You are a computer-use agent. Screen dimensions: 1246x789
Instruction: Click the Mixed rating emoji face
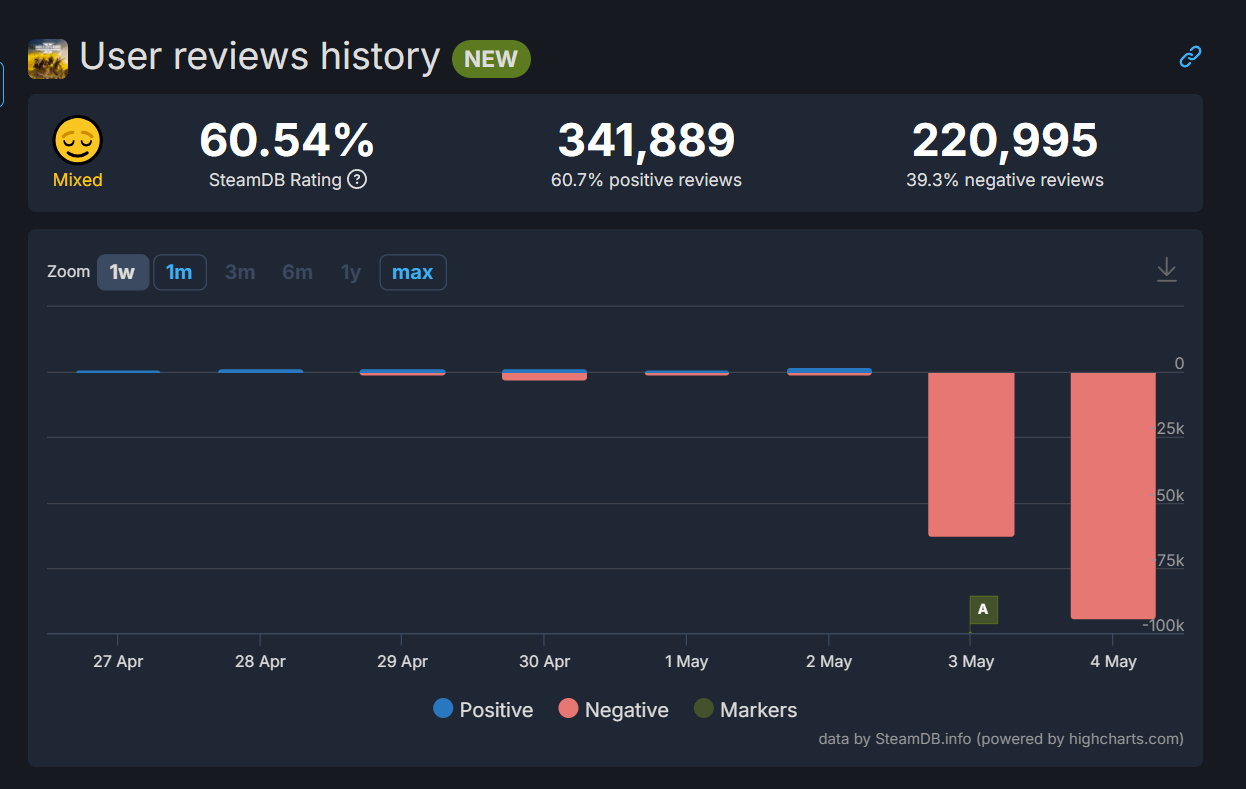click(78, 141)
